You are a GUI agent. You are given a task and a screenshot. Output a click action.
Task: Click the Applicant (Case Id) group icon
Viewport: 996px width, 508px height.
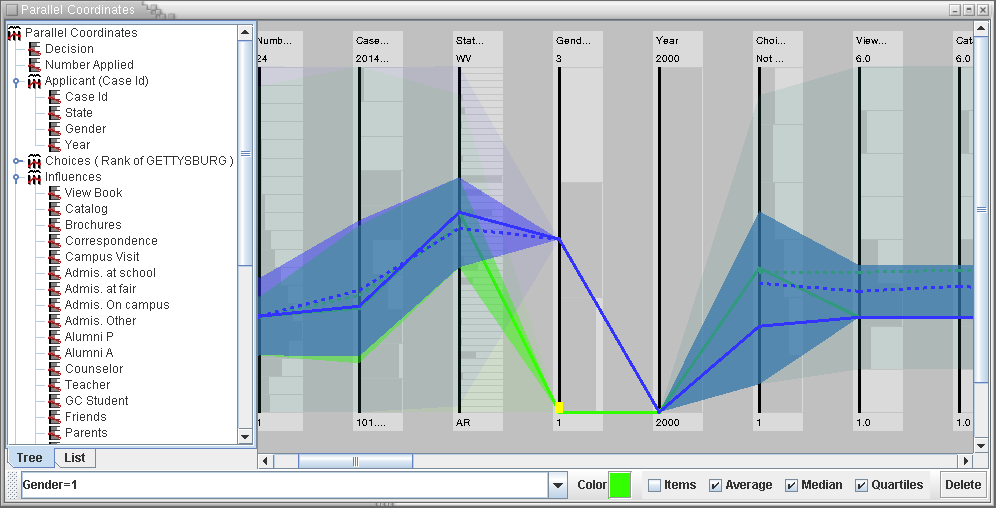pyautogui.click(x=35, y=81)
